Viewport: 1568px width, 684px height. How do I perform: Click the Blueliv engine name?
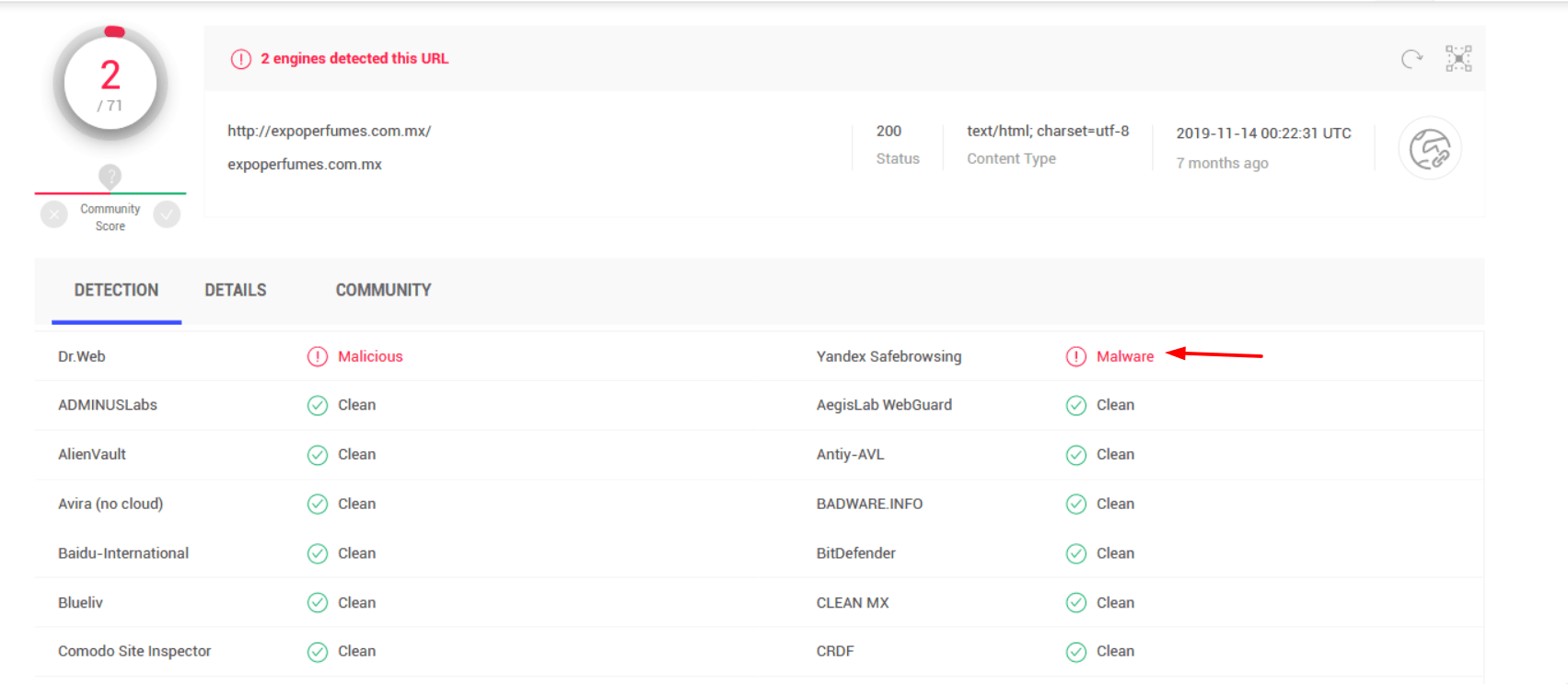click(80, 603)
